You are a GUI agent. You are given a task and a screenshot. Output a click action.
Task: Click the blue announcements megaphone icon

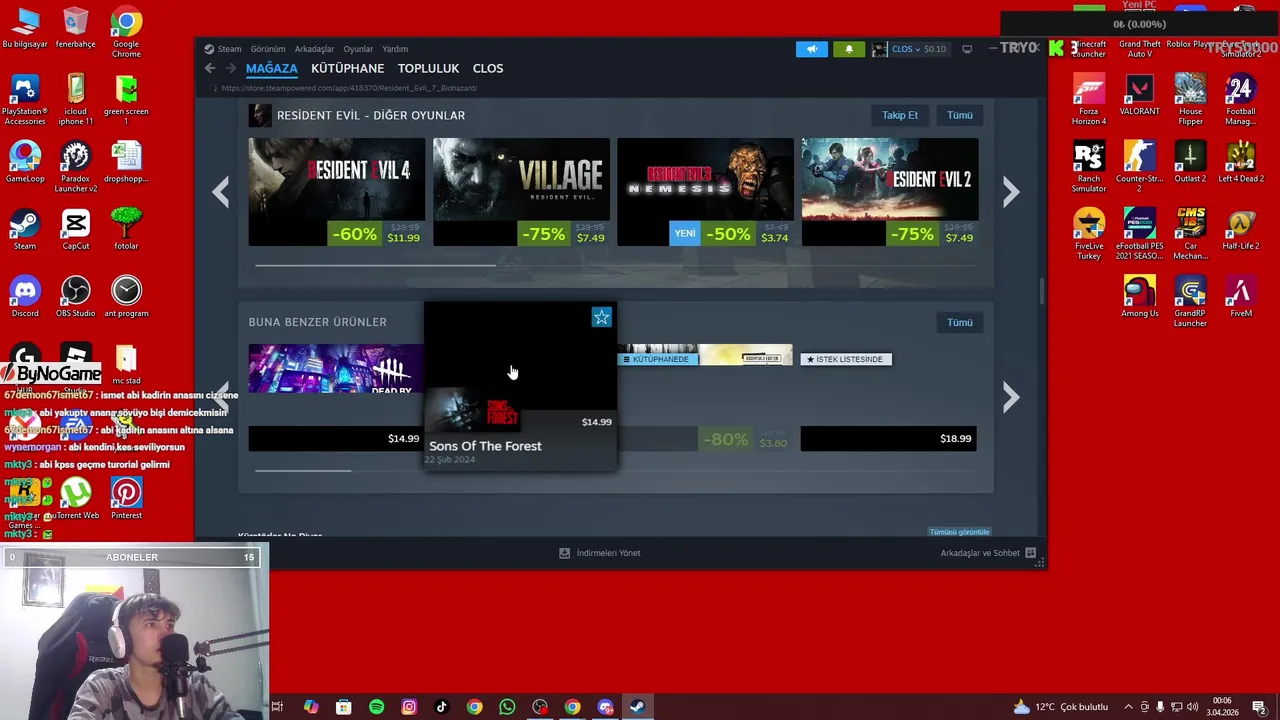[x=812, y=49]
